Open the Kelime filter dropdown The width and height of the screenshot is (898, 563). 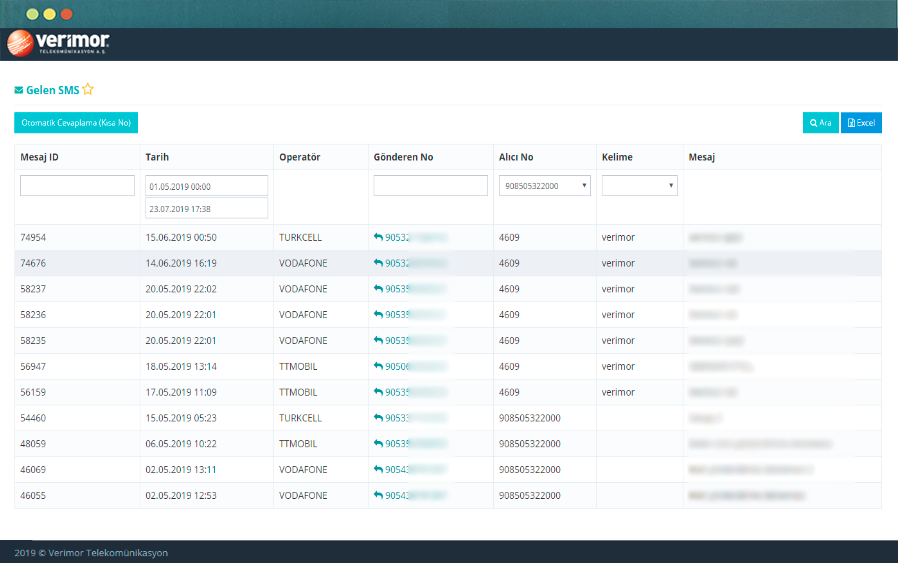(x=639, y=186)
